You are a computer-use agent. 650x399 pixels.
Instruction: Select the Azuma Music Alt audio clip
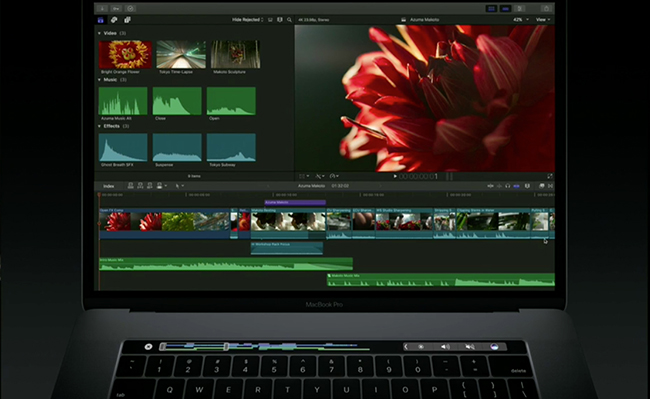(123, 101)
